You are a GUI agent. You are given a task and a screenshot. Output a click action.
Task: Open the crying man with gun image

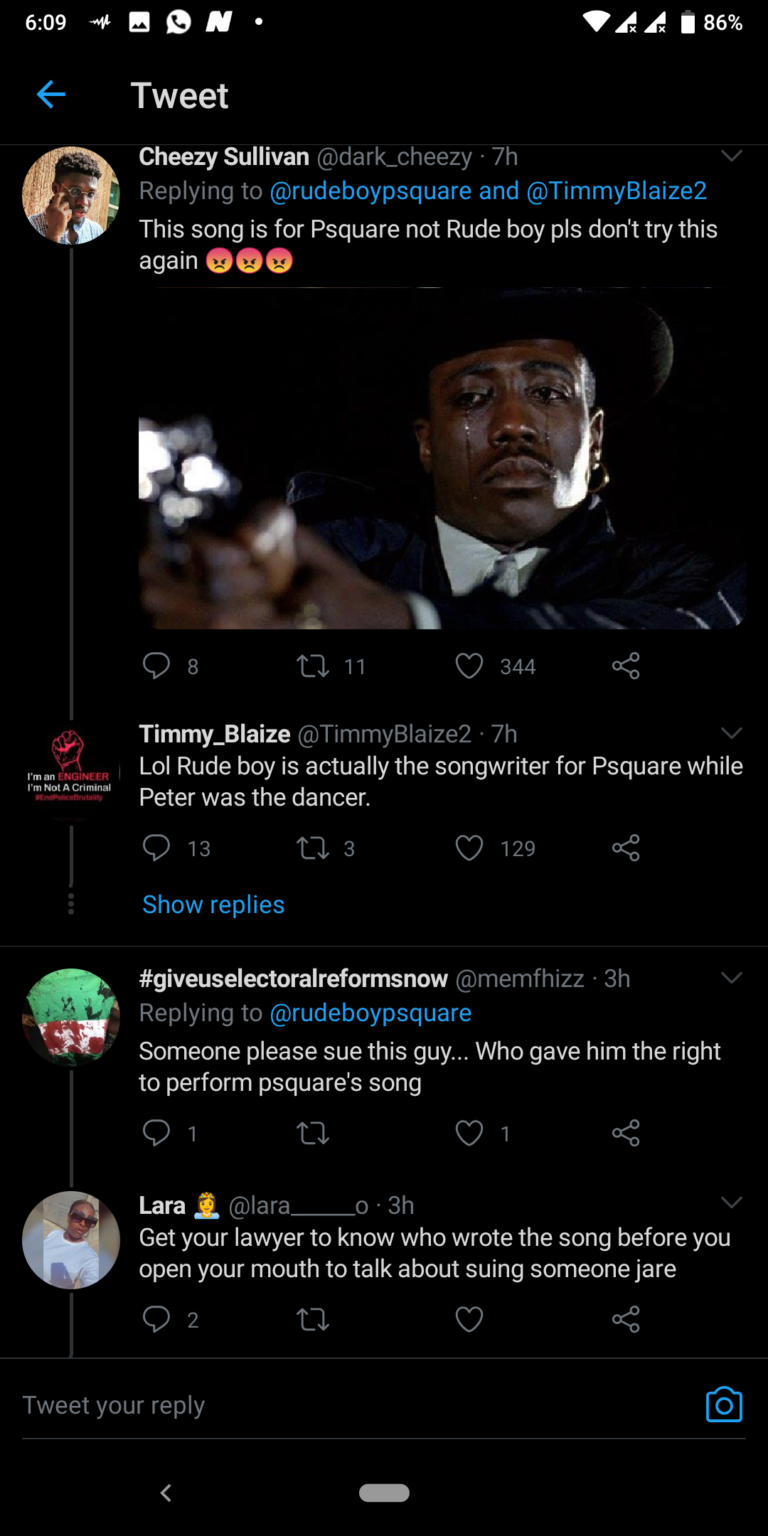(442, 458)
